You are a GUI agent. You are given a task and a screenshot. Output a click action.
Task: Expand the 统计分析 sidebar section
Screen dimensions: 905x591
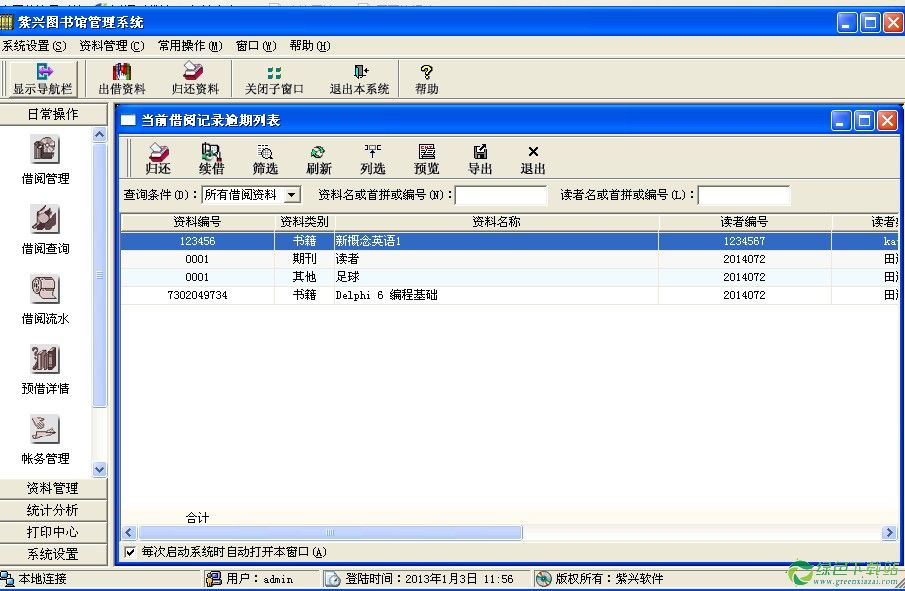(x=53, y=510)
